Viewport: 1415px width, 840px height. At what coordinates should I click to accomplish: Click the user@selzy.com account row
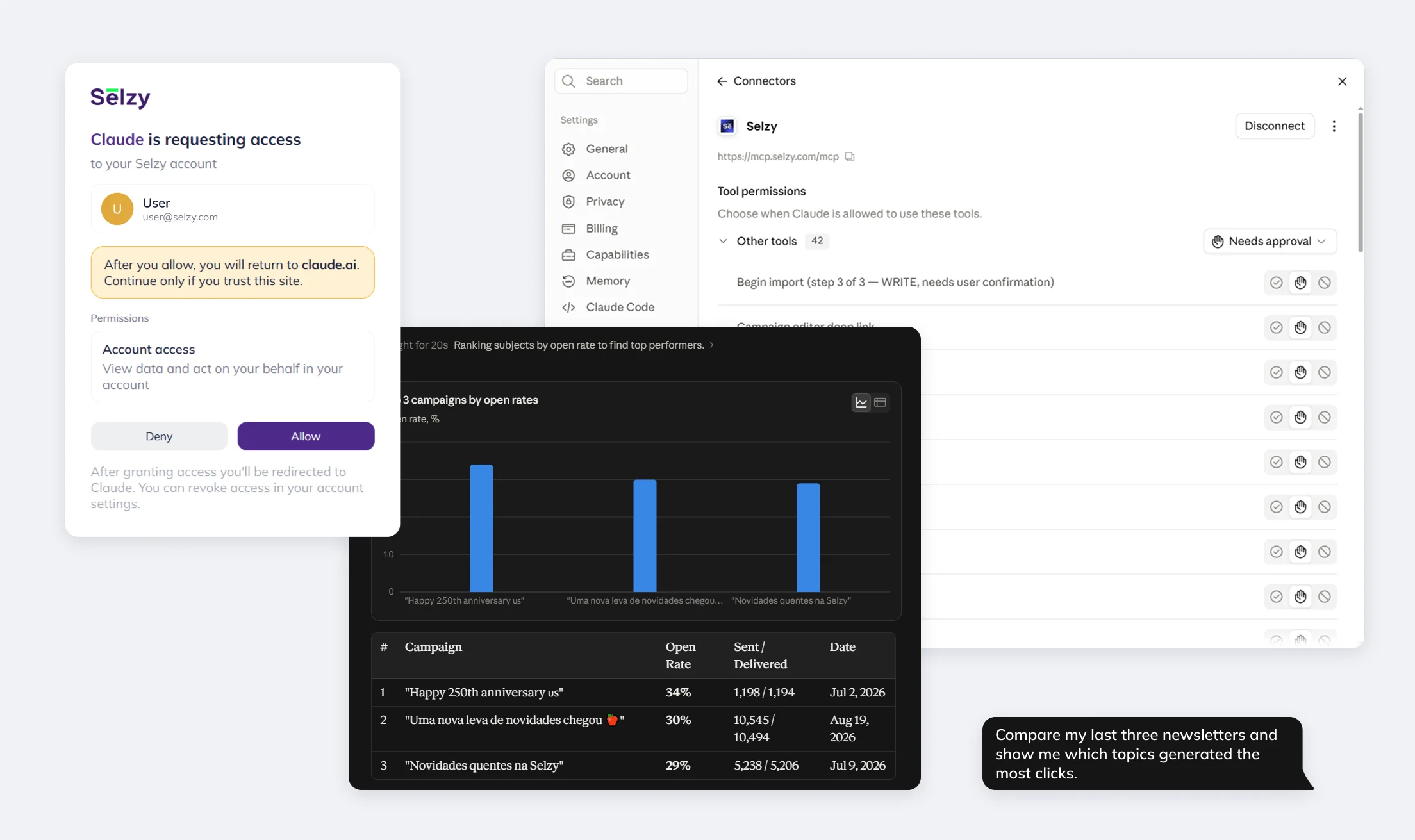coord(233,209)
